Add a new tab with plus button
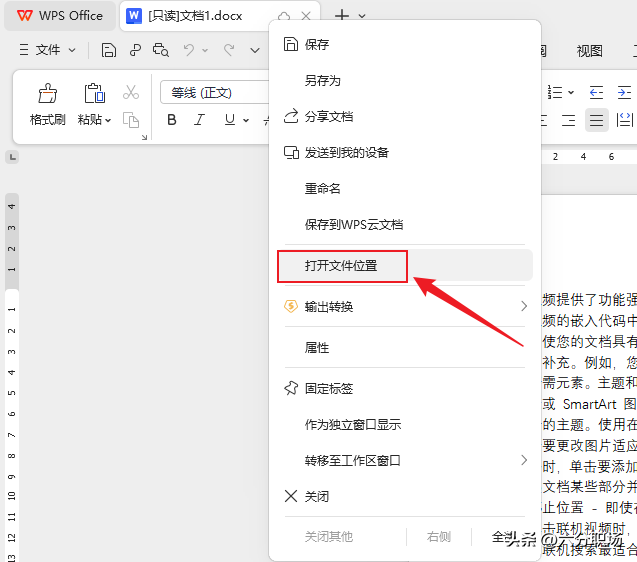 342,16
